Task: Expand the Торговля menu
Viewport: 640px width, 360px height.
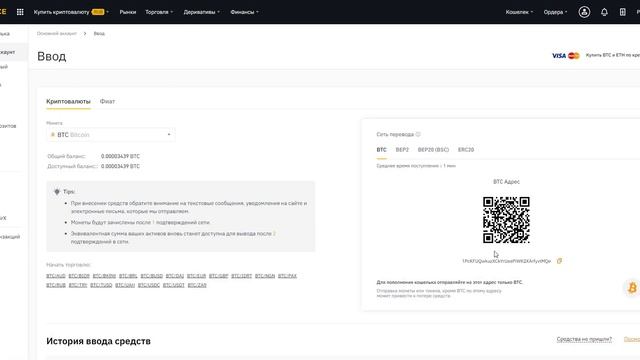Action: pyautogui.click(x=159, y=12)
